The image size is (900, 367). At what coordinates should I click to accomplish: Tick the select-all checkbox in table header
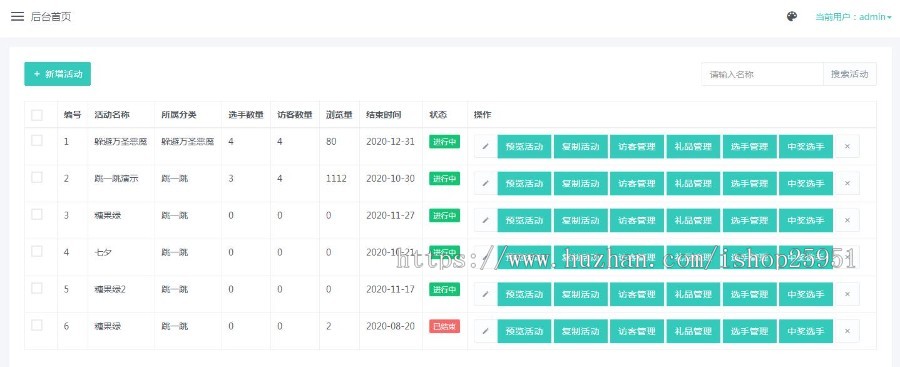point(37,115)
